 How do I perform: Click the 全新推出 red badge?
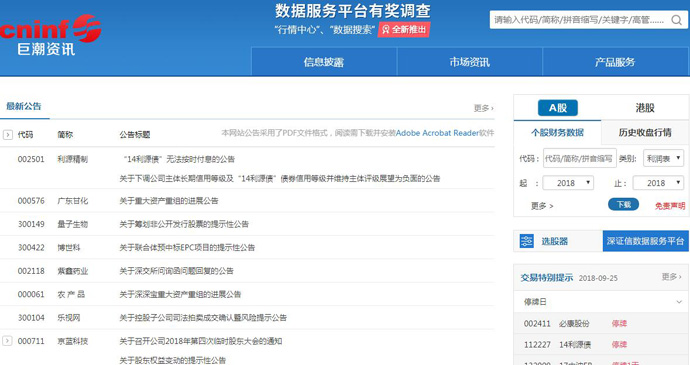(404, 29)
